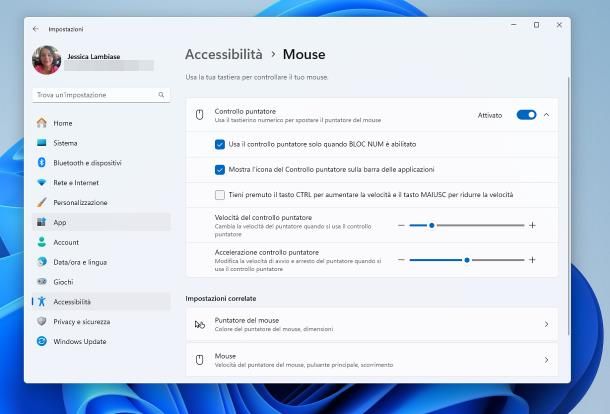Turn off Controllo puntatore toggle
The image size is (610, 414).
pos(526,115)
